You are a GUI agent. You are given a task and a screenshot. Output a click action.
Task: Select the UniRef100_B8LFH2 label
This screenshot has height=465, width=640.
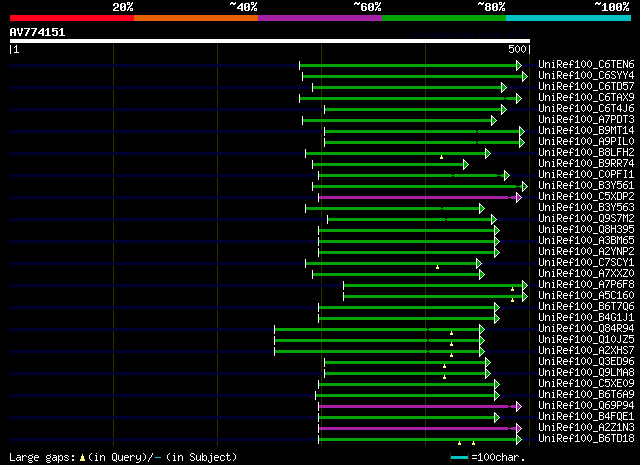tap(586, 153)
